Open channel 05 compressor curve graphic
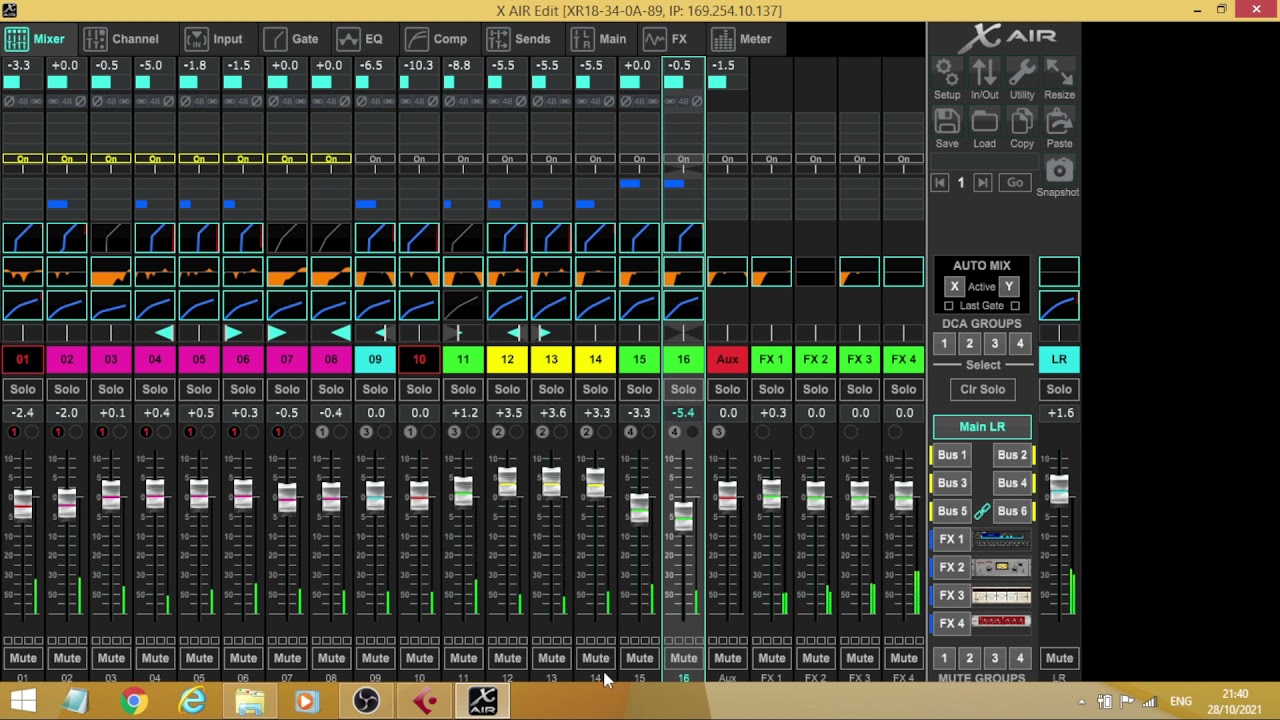 (x=198, y=306)
